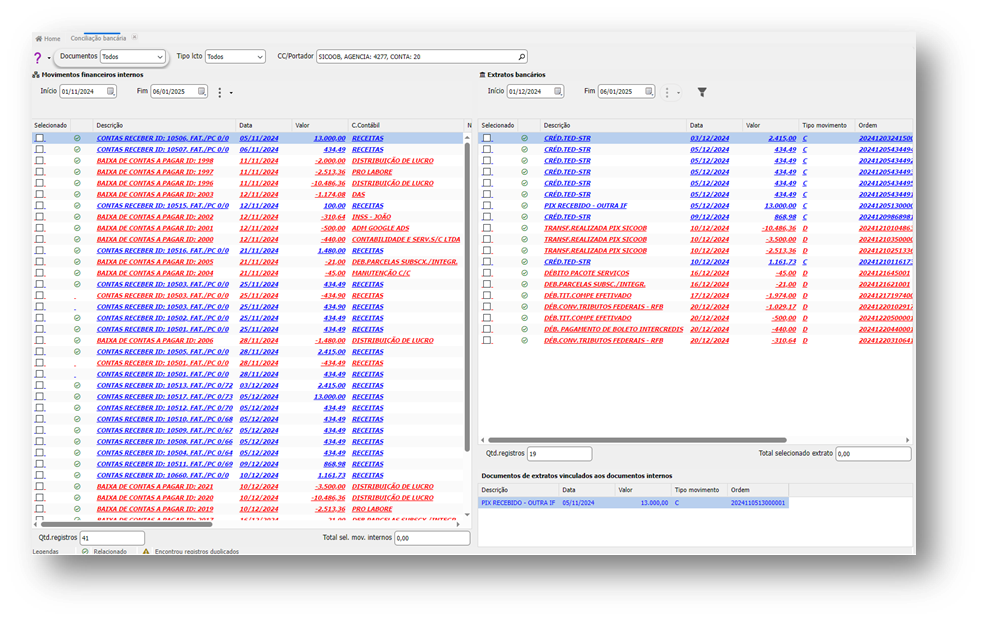This screenshot has width=981, height=620.
Task: Open link DÉB.PARCELAS SUBSC./INTEGR. in statements
Action: pyautogui.click(x=594, y=285)
